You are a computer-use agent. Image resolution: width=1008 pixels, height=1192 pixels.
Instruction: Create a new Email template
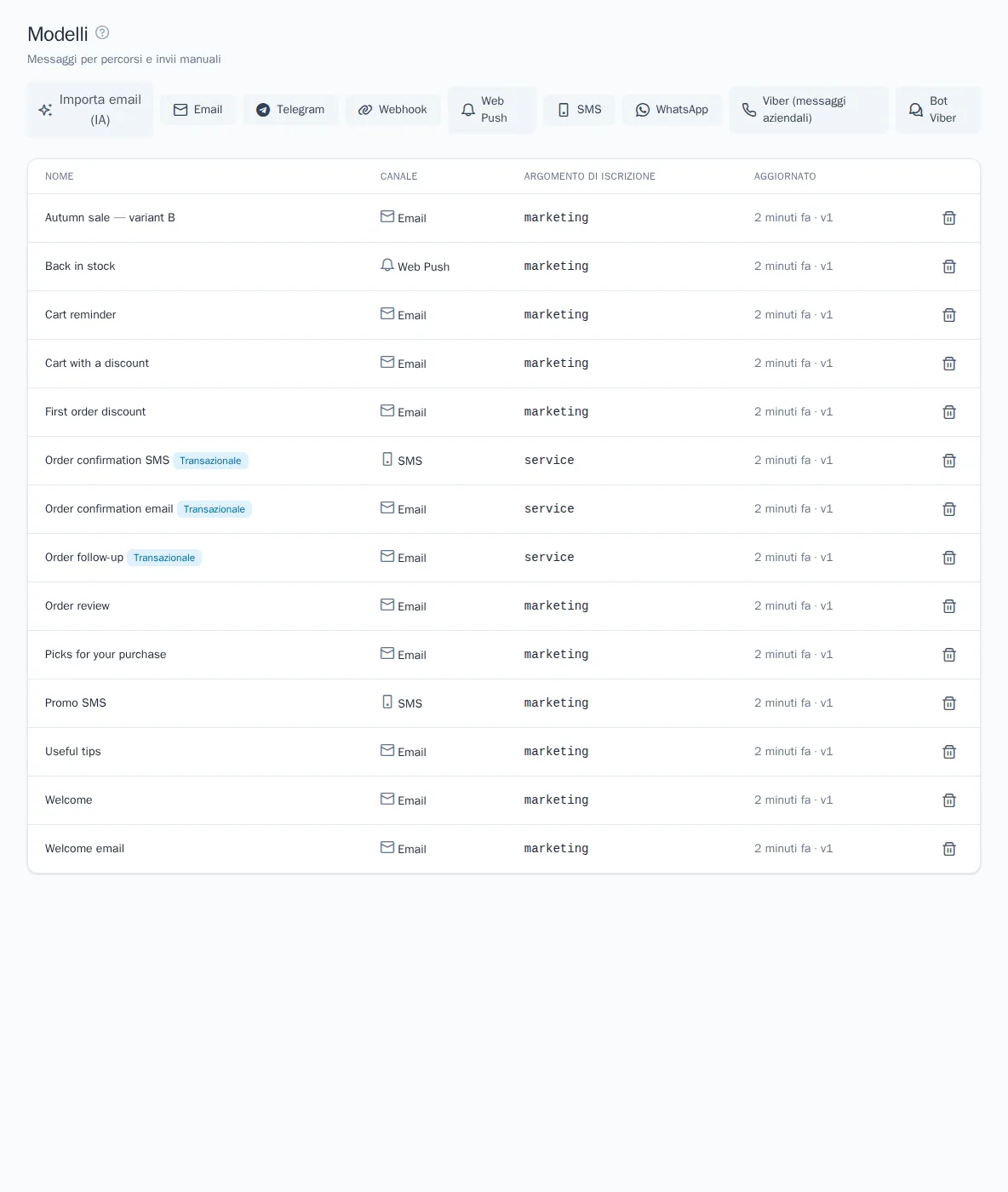(198, 110)
